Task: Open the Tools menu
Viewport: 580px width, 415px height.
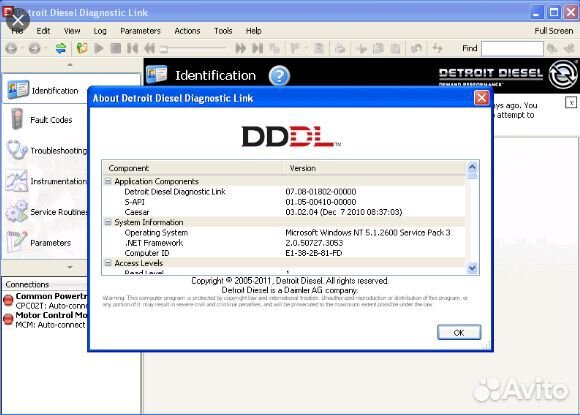Action: click(223, 31)
